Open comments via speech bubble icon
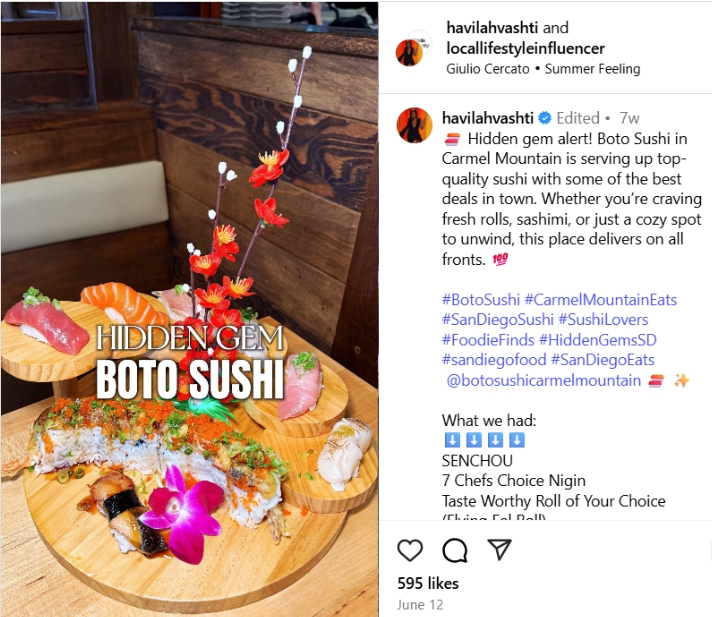This screenshot has height=617, width=712. [x=455, y=550]
